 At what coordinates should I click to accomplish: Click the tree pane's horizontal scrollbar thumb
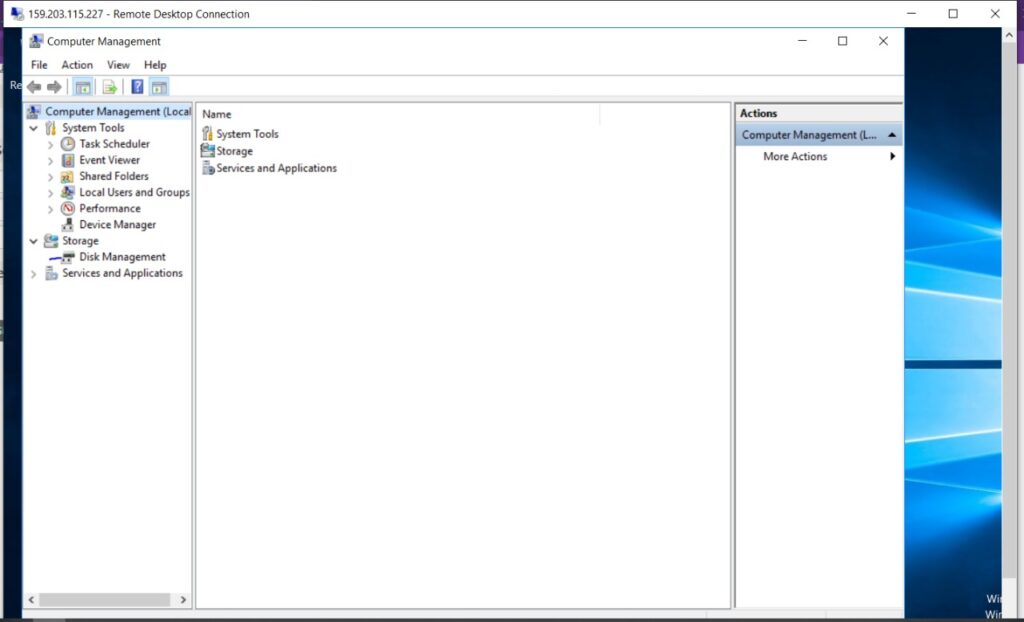coord(104,599)
